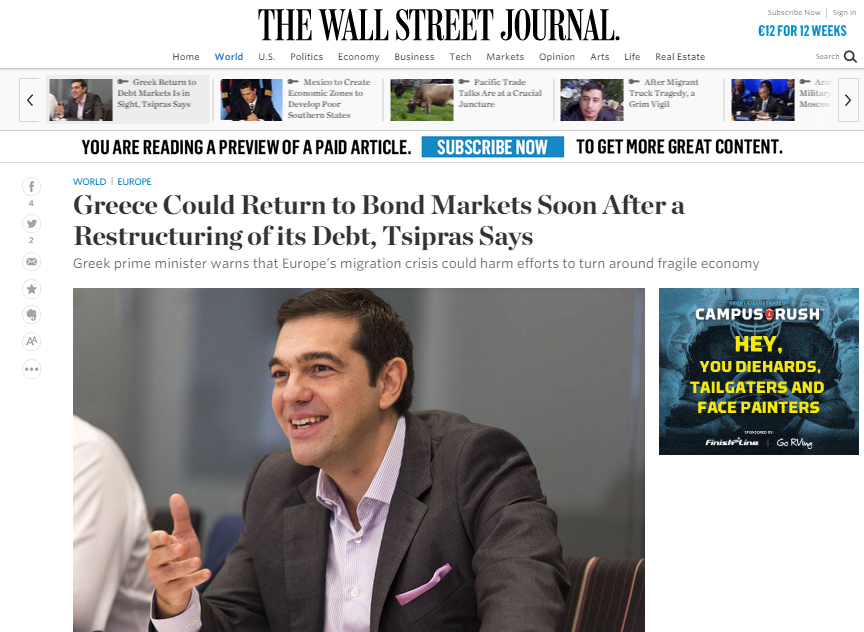
Task: Open more sharing options ellipsis icon
Action: [x=31, y=369]
